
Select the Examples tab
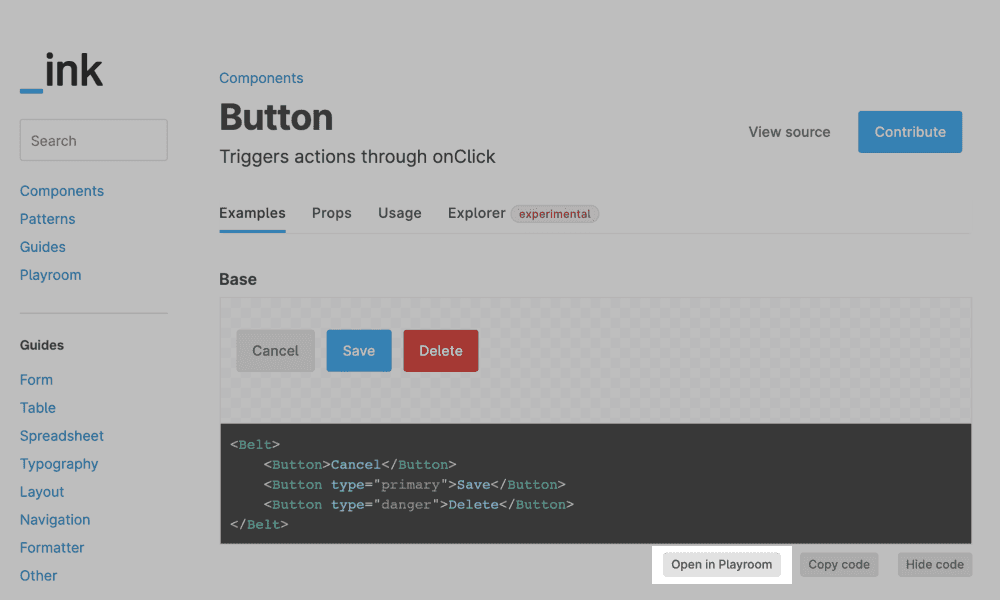click(x=252, y=213)
